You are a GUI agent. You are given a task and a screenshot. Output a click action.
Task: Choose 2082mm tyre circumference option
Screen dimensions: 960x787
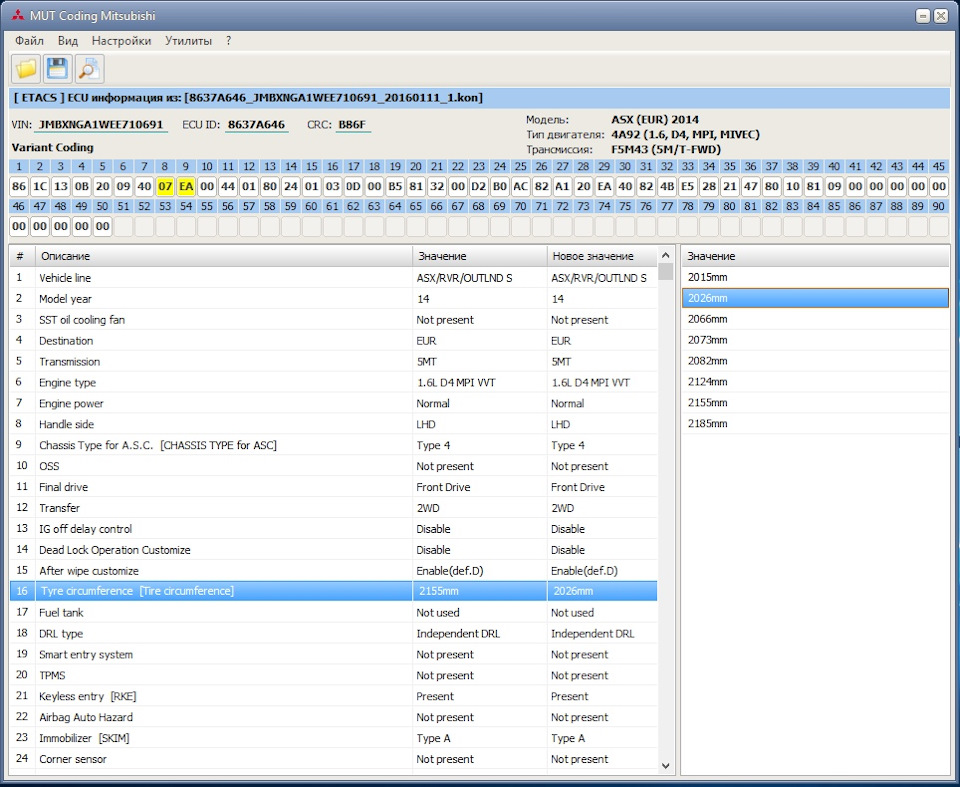pos(815,361)
